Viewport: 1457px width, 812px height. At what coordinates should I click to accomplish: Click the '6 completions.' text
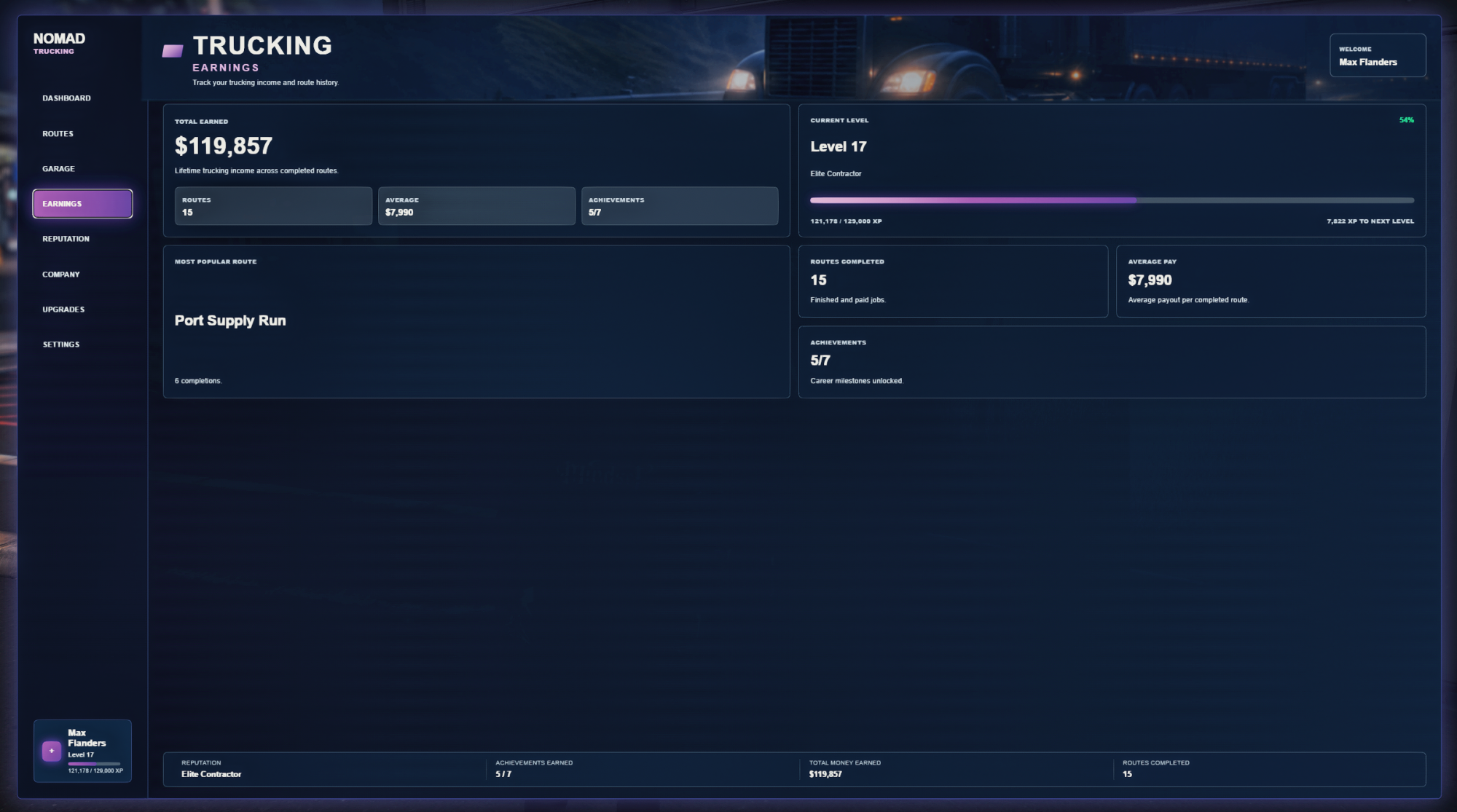[x=198, y=381]
